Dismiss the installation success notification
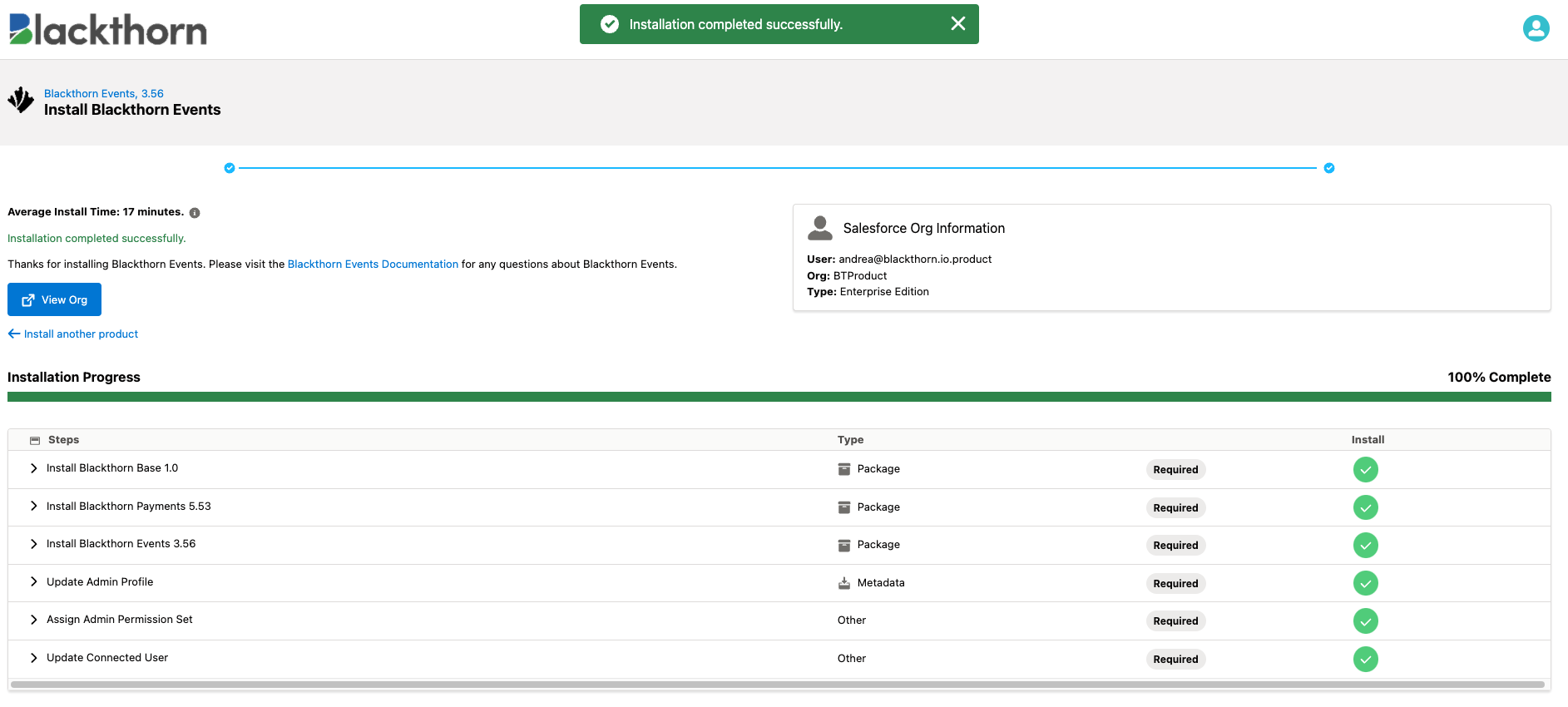This screenshot has height=707, width=1568. (958, 23)
